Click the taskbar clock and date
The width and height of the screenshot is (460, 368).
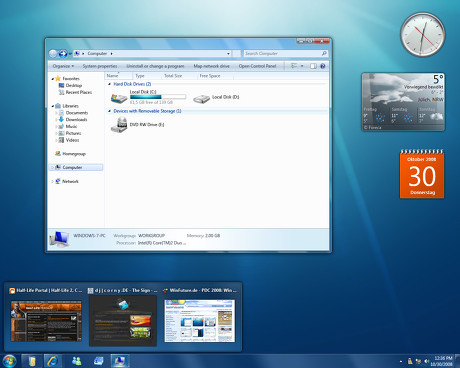443,361
